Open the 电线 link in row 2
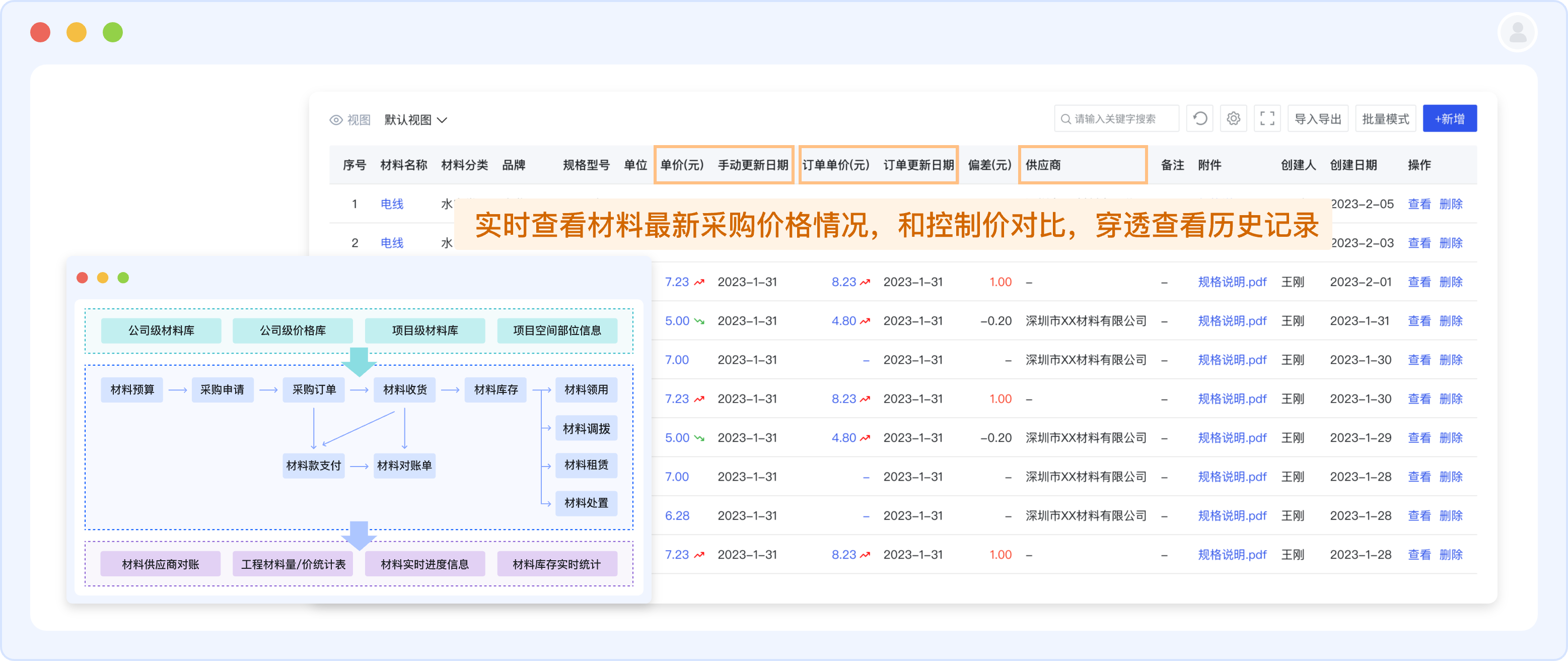 [x=392, y=243]
